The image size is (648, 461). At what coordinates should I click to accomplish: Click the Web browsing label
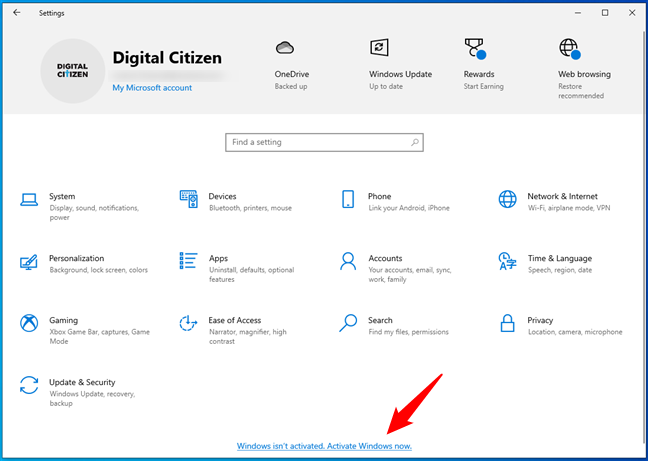[584, 74]
